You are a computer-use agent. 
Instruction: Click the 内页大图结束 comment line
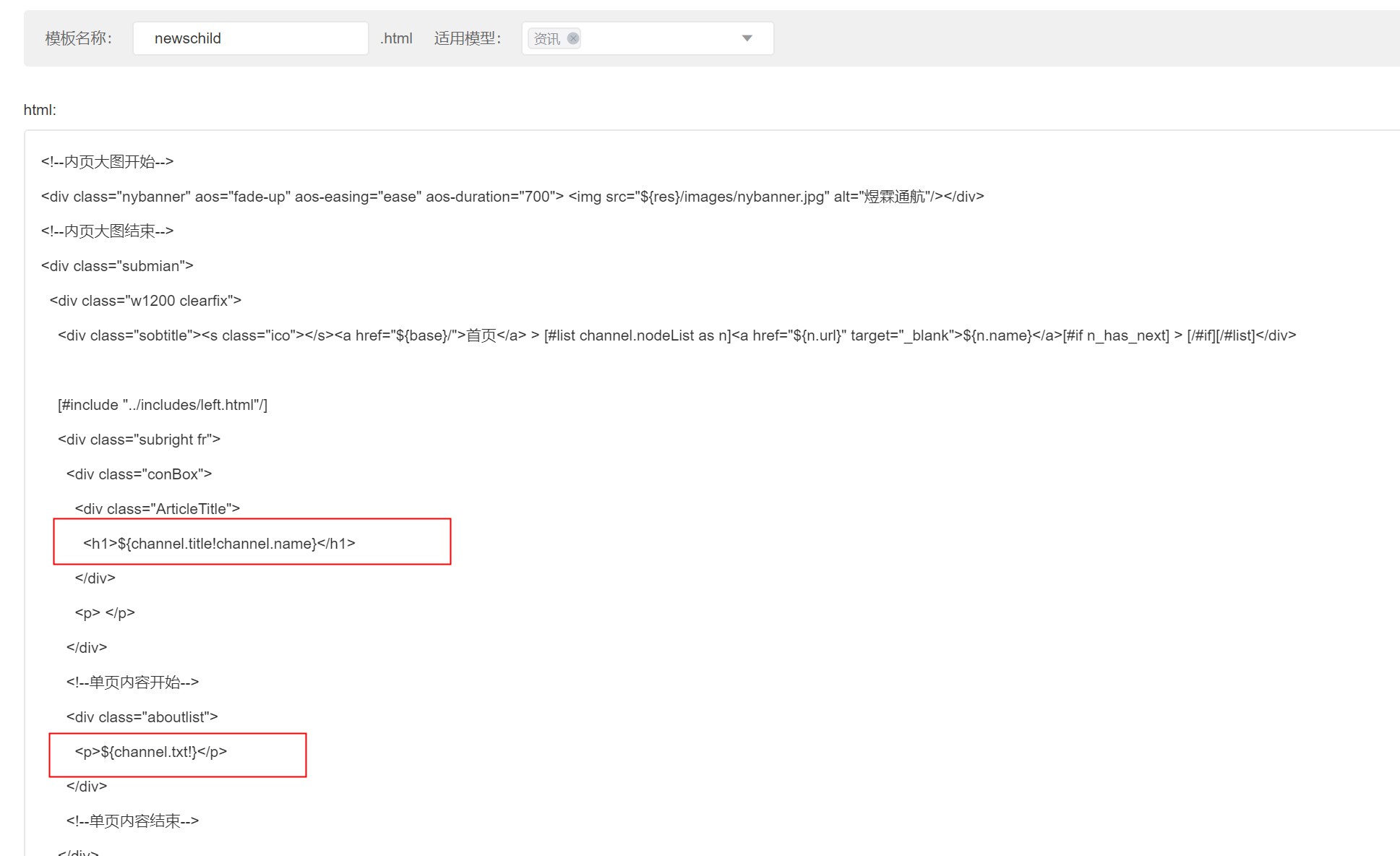[x=108, y=231]
